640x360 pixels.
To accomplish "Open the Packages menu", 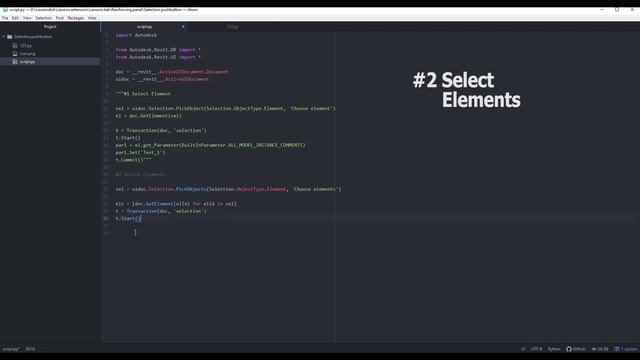I will pos(76,18).
